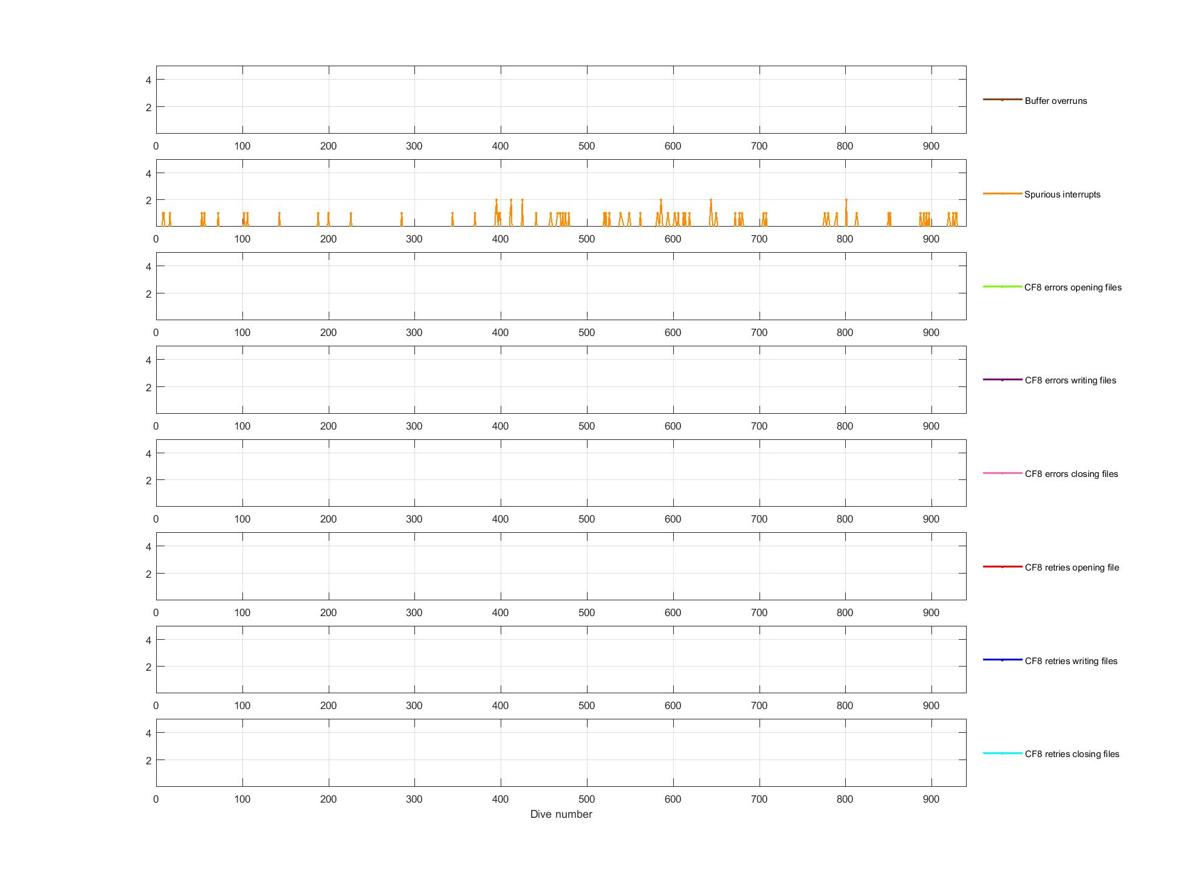Select the cyan CF8 retries closing legend line

pyautogui.click(x=1002, y=753)
